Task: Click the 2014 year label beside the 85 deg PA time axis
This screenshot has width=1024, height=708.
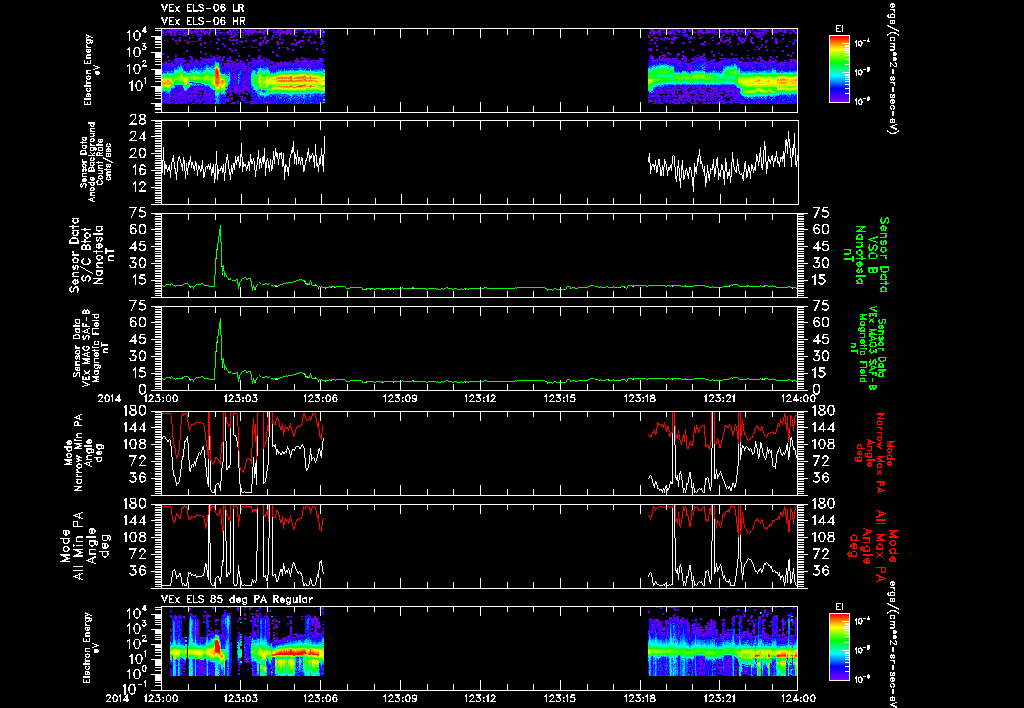Action: [x=116, y=698]
